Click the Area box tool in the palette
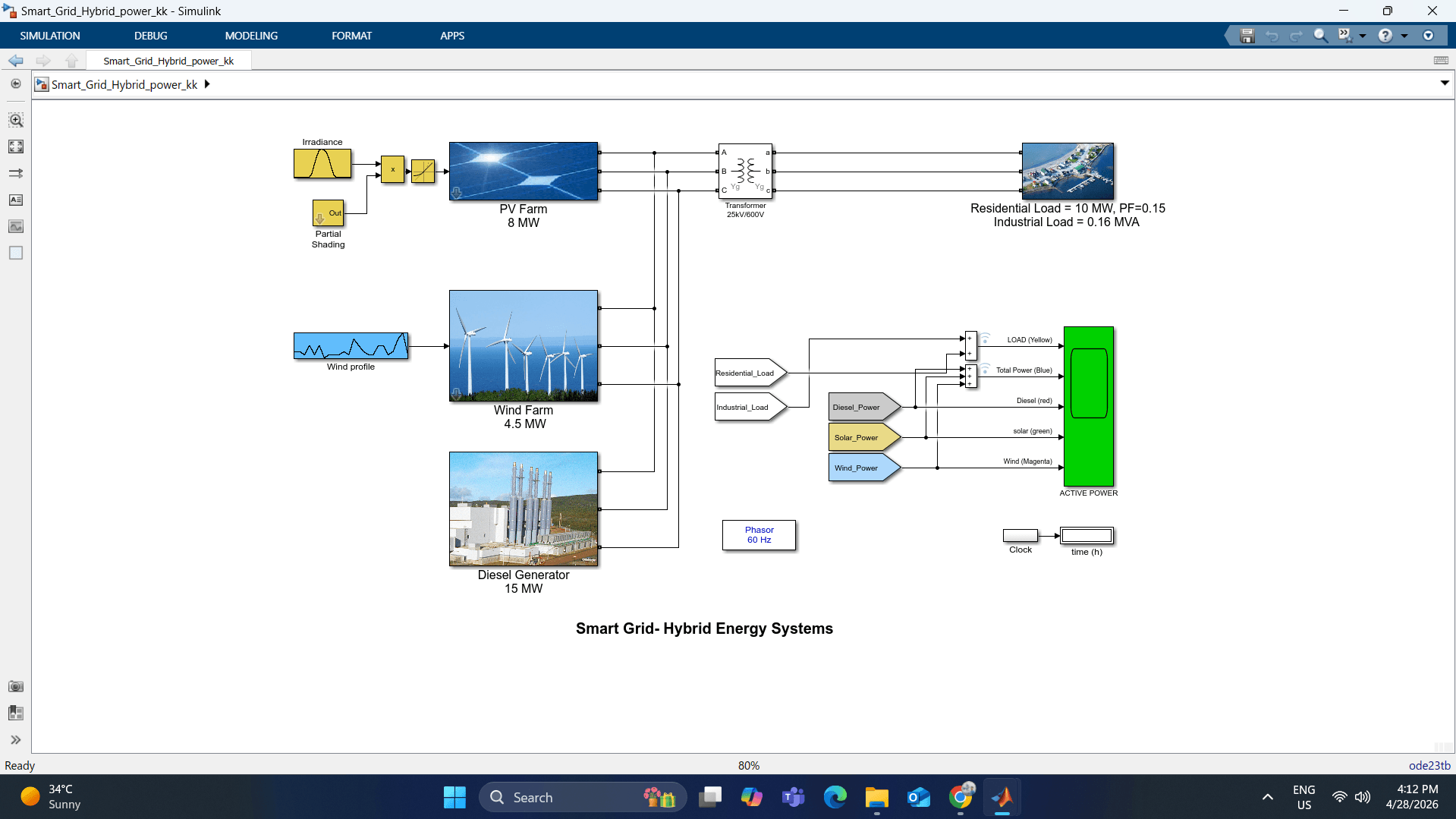The height and width of the screenshot is (819, 1456). (x=16, y=253)
